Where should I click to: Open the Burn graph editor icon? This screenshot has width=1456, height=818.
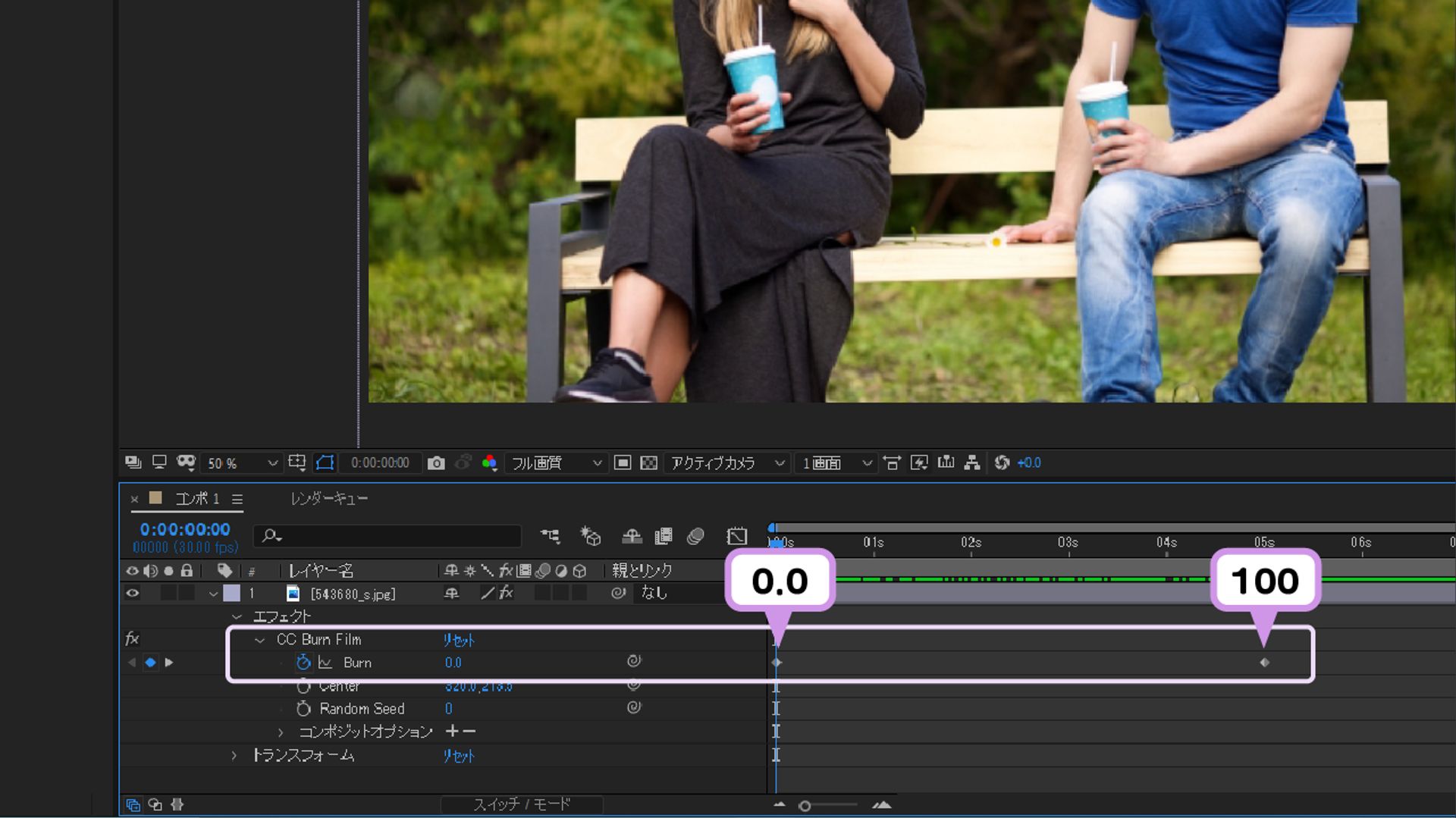click(325, 663)
